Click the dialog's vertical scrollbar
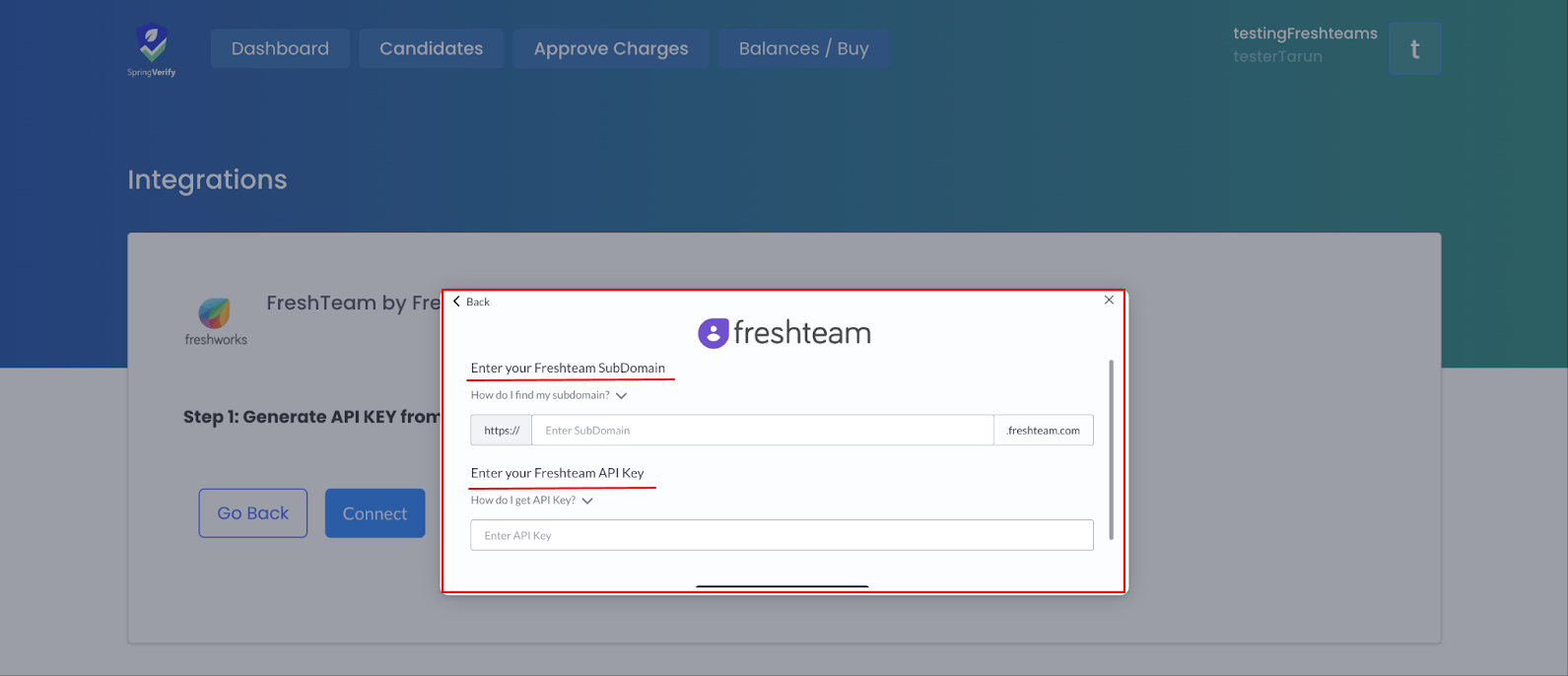Image resolution: width=1568 pixels, height=676 pixels. pos(1111,449)
